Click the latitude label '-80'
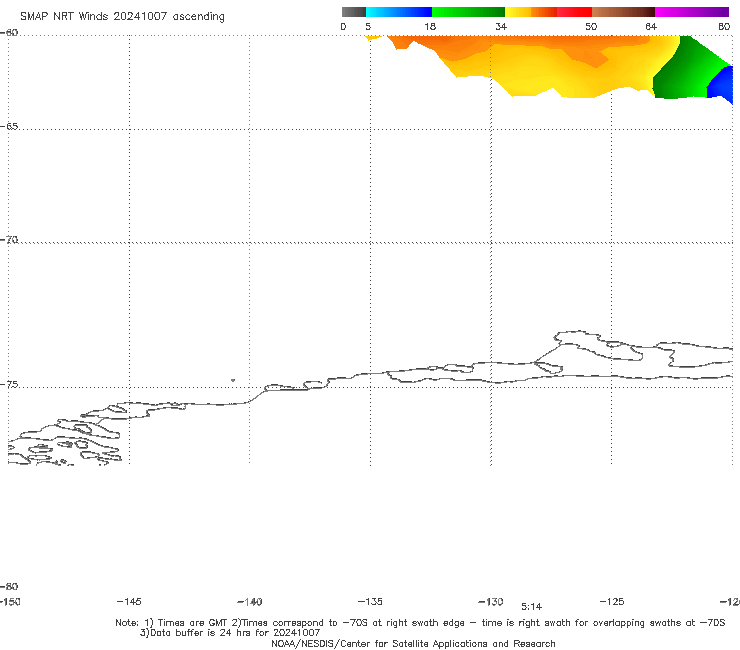740x650 pixels. point(9,587)
